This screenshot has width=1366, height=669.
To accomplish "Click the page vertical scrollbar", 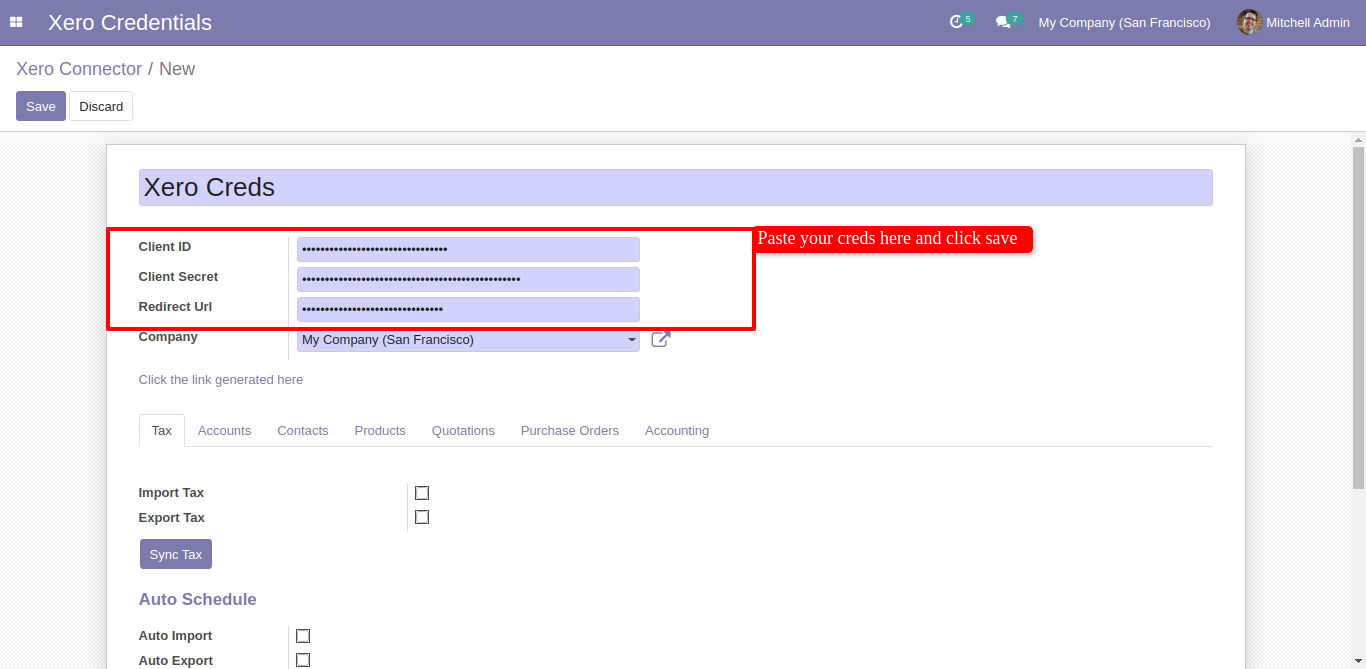I will 1358,320.
